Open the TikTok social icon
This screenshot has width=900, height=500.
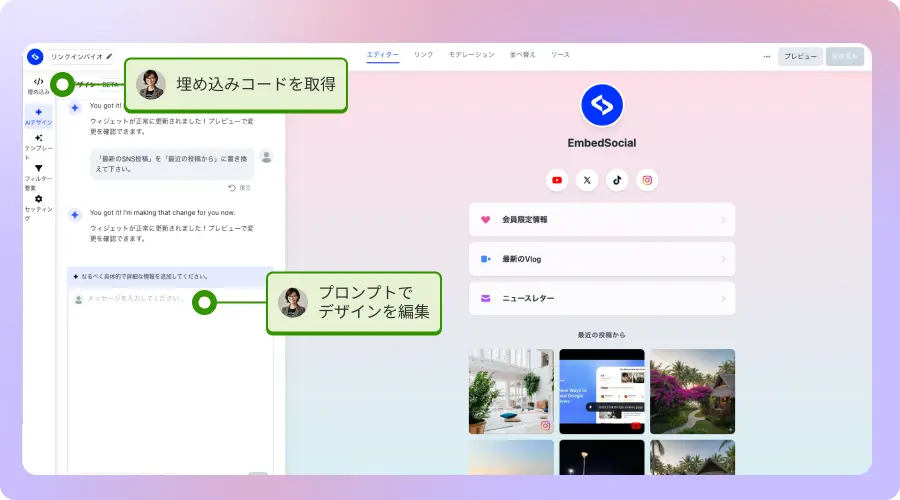[x=617, y=180]
